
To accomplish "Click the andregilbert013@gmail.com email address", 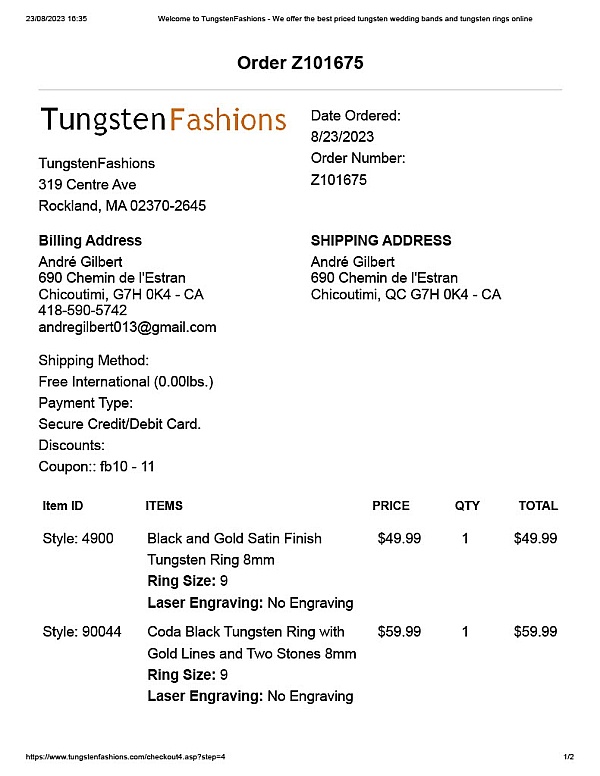I will pos(127,327).
